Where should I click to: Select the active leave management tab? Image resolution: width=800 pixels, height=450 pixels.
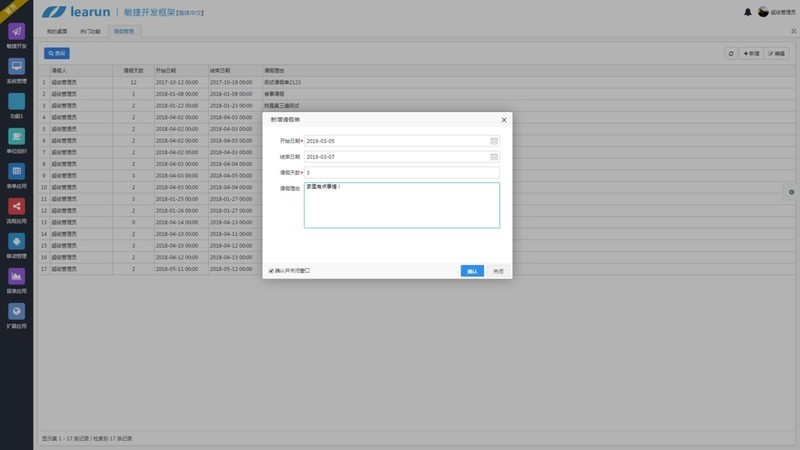point(124,32)
